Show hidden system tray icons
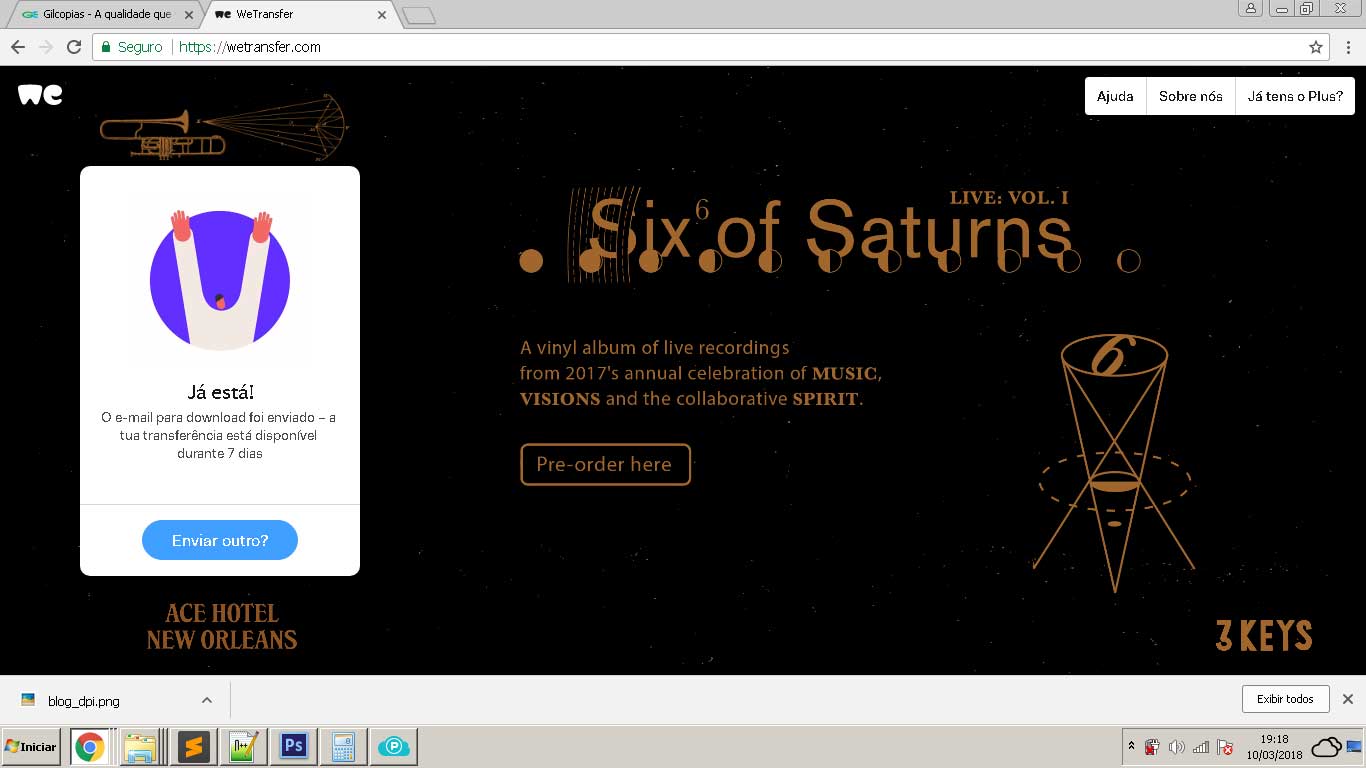The image size is (1366, 768). (x=1131, y=747)
